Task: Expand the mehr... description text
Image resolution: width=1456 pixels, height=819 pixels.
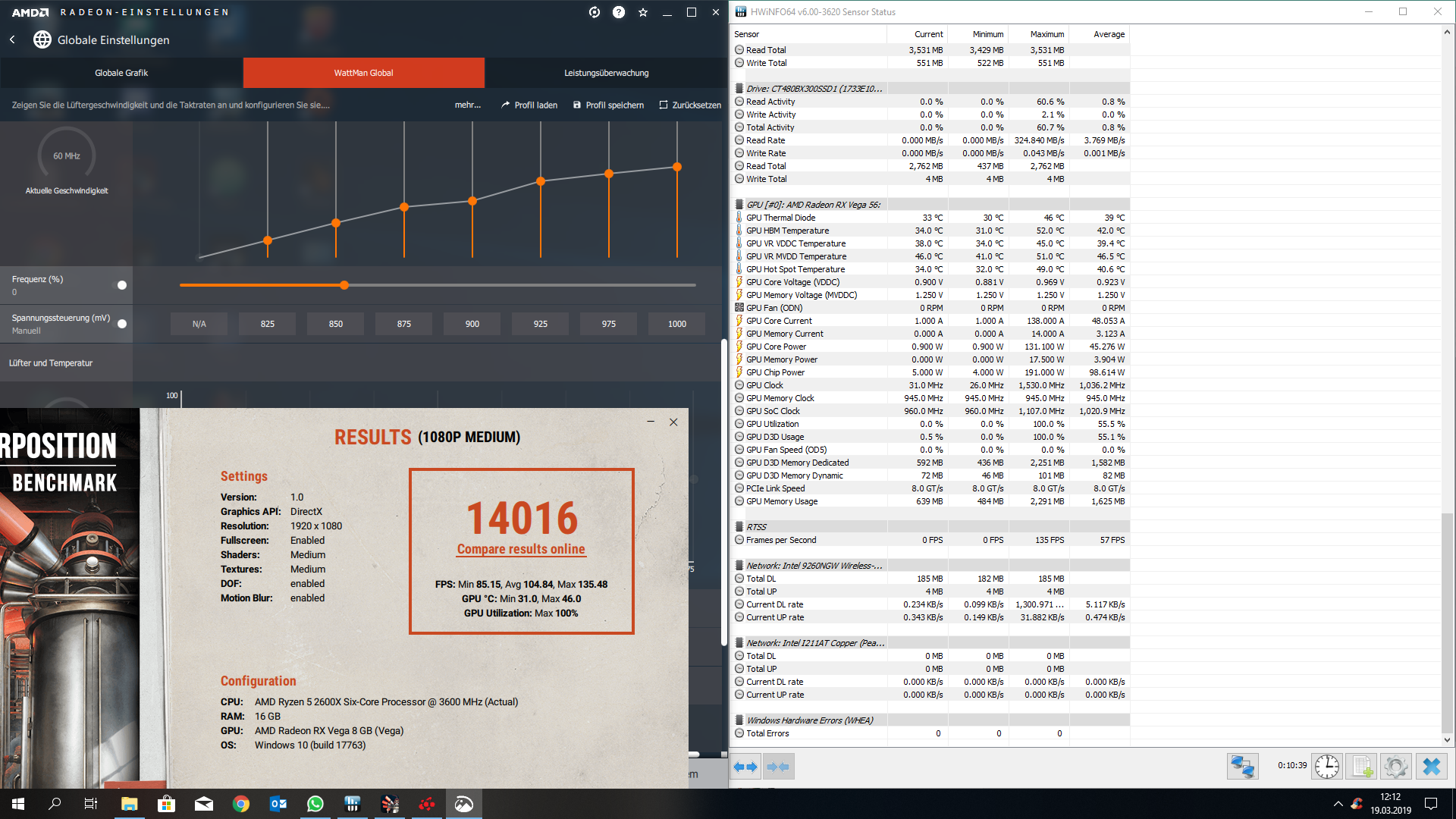Action: [x=467, y=105]
